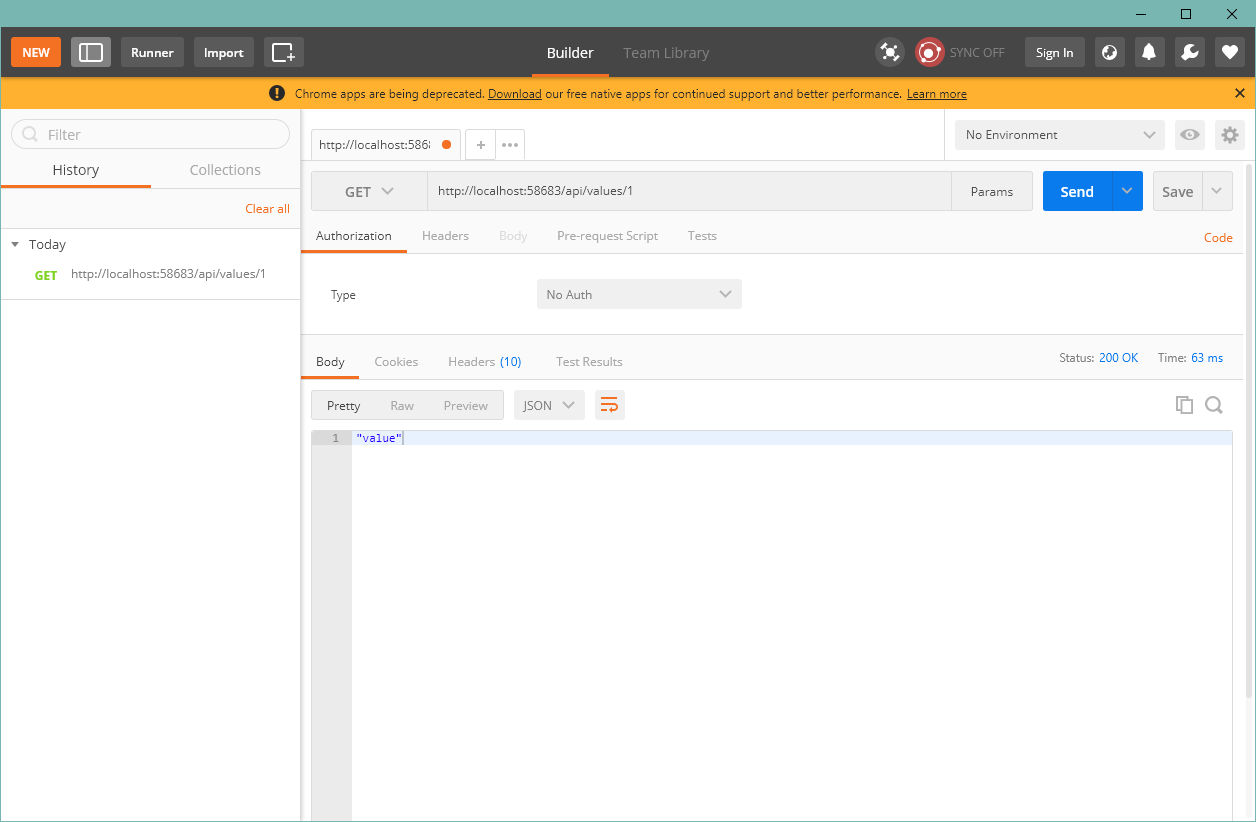Open manage environments gear icon
Screen dimensions: 1256x822
coord(1230,135)
